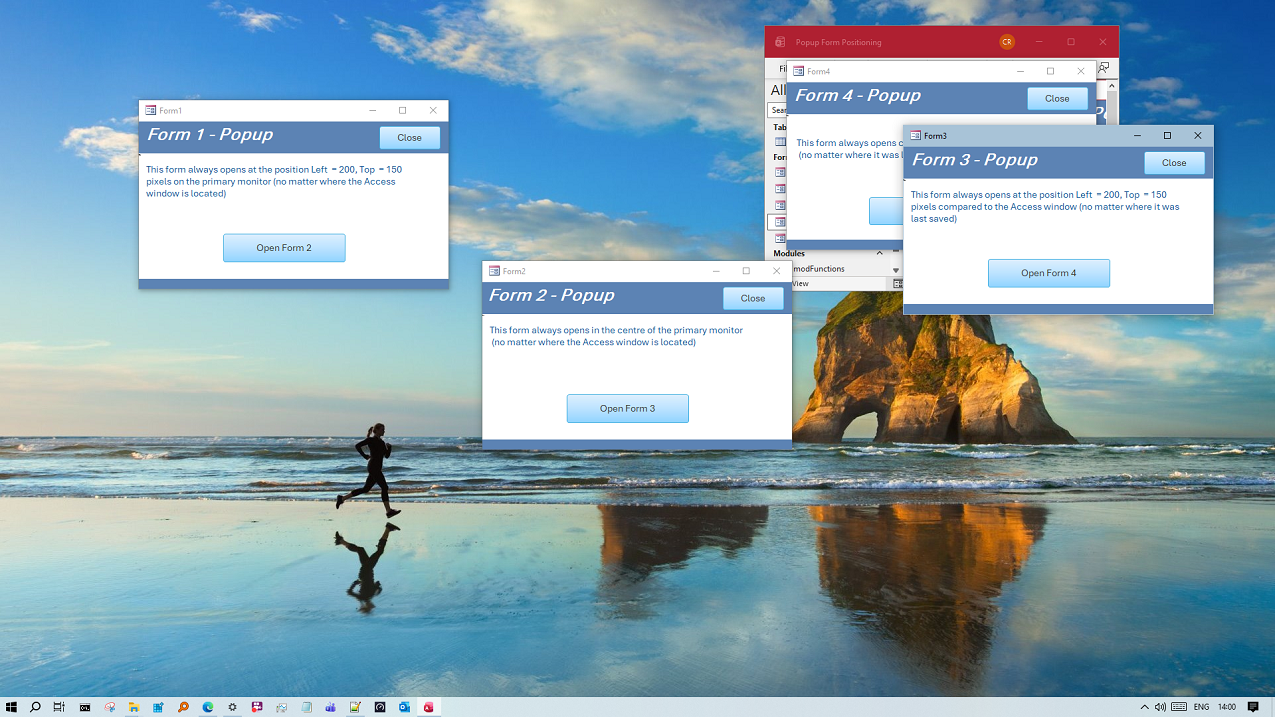The width and height of the screenshot is (1275, 717).
Task: Open the orange magnifier search app on taskbar
Action: coord(183,707)
